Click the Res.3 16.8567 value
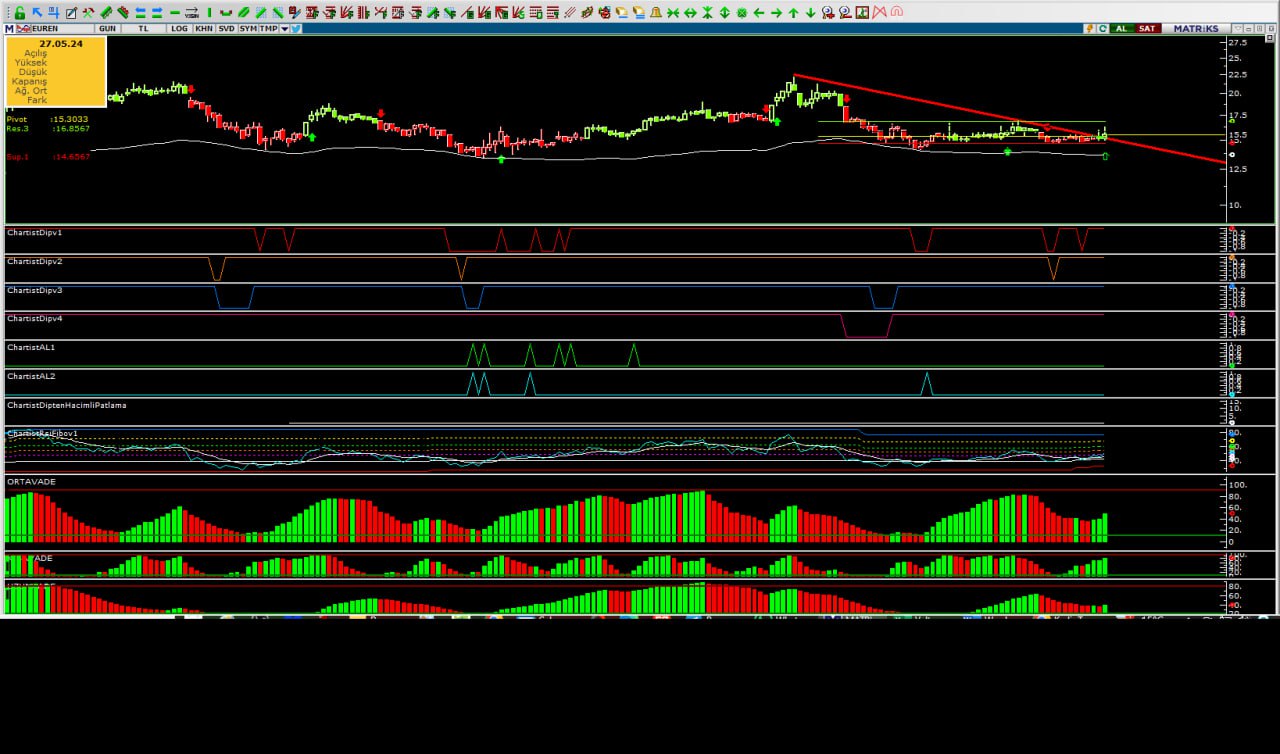The image size is (1280, 754). pos(70,129)
